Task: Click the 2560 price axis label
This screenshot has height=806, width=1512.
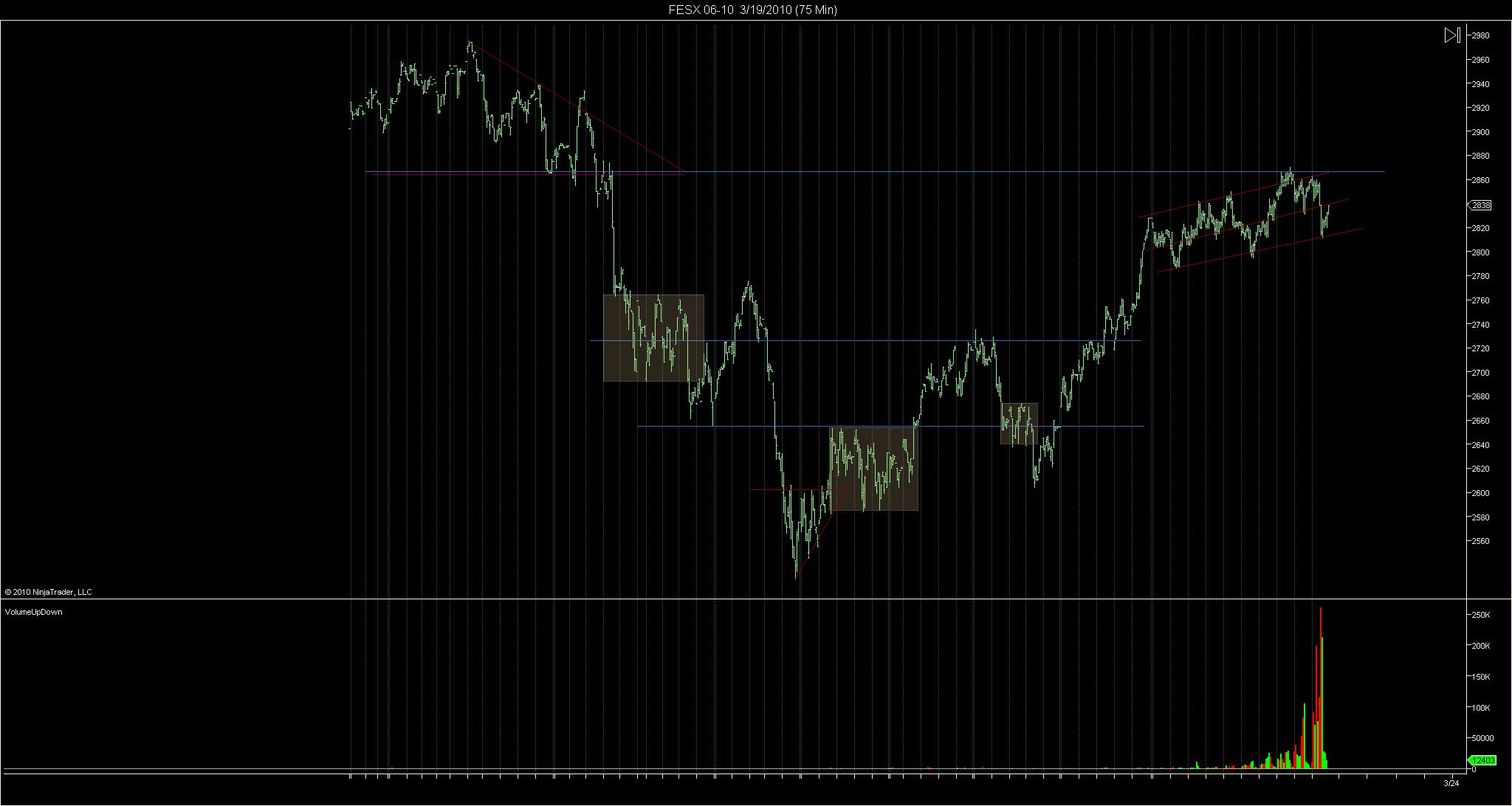Action: click(x=1480, y=541)
